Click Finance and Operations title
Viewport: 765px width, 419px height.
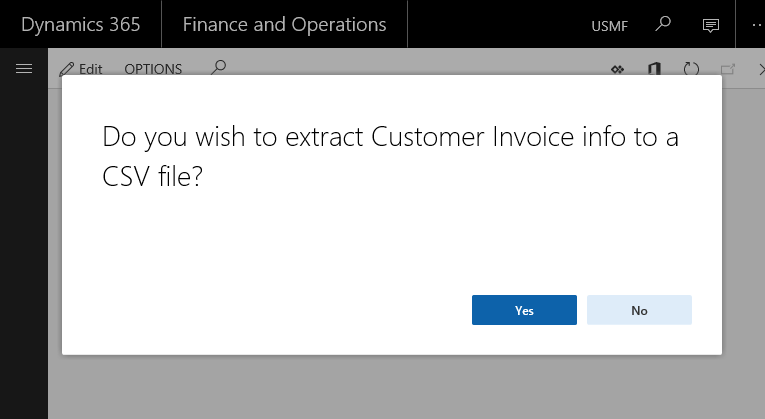coord(284,24)
